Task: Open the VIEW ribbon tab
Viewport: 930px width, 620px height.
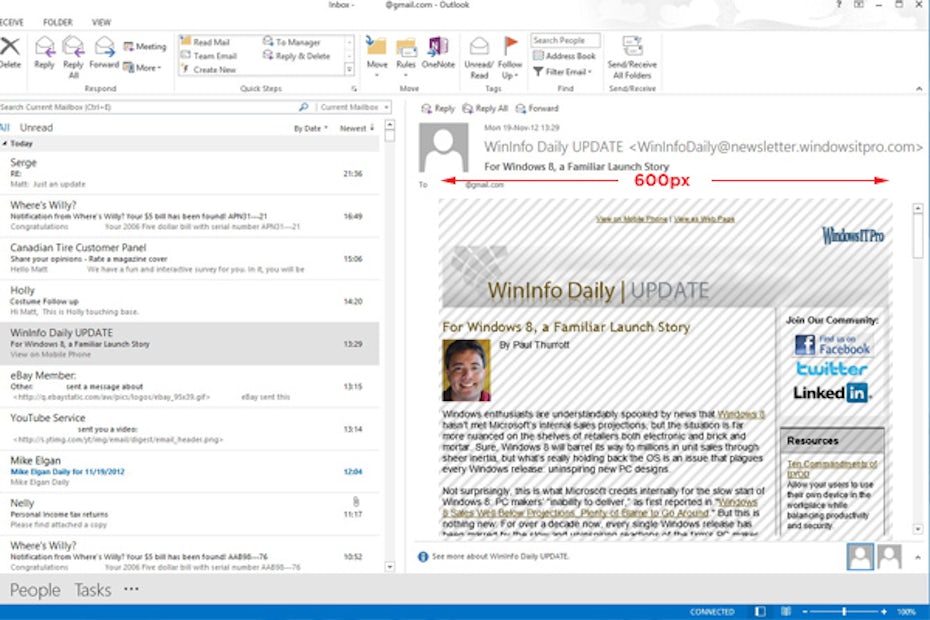Action: [101, 21]
